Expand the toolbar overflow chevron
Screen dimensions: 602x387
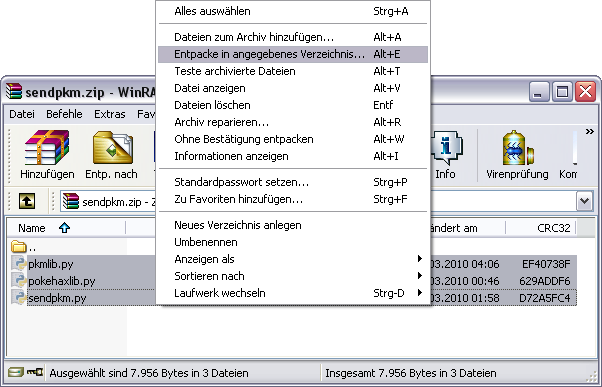pyautogui.click(x=589, y=132)
